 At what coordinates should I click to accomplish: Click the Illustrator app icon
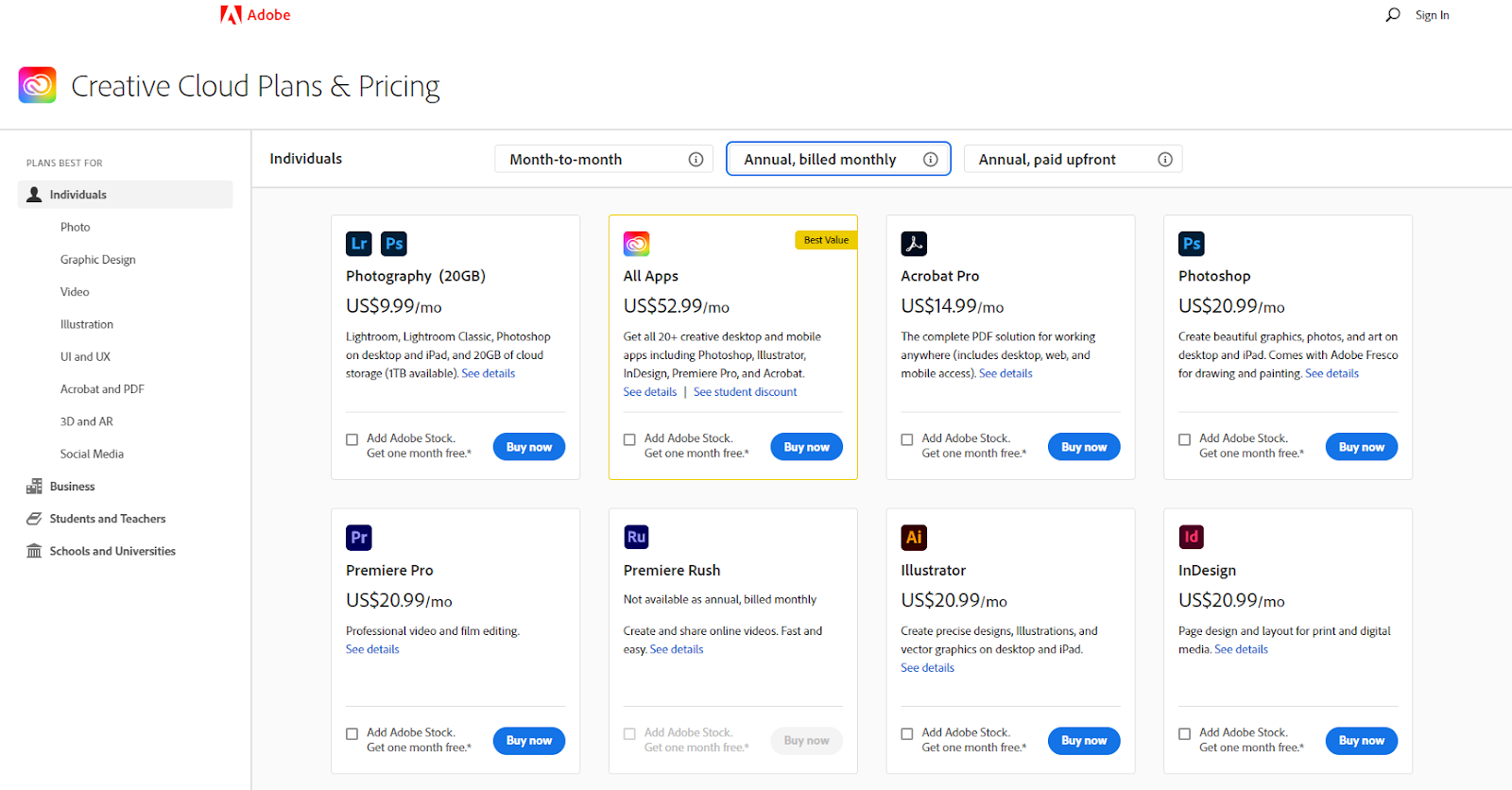click(914, 538)
